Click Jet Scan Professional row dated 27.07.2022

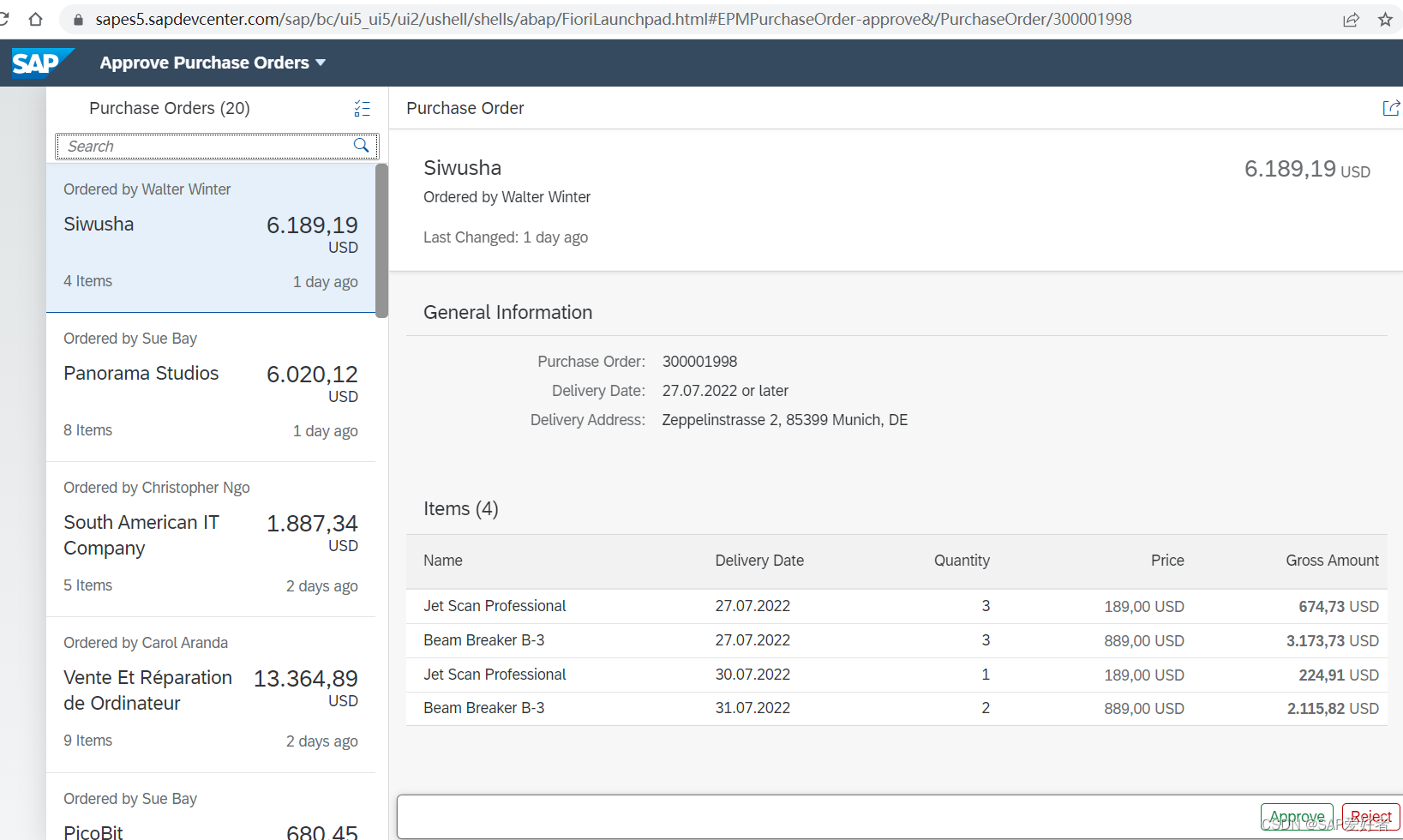[896, 606]
